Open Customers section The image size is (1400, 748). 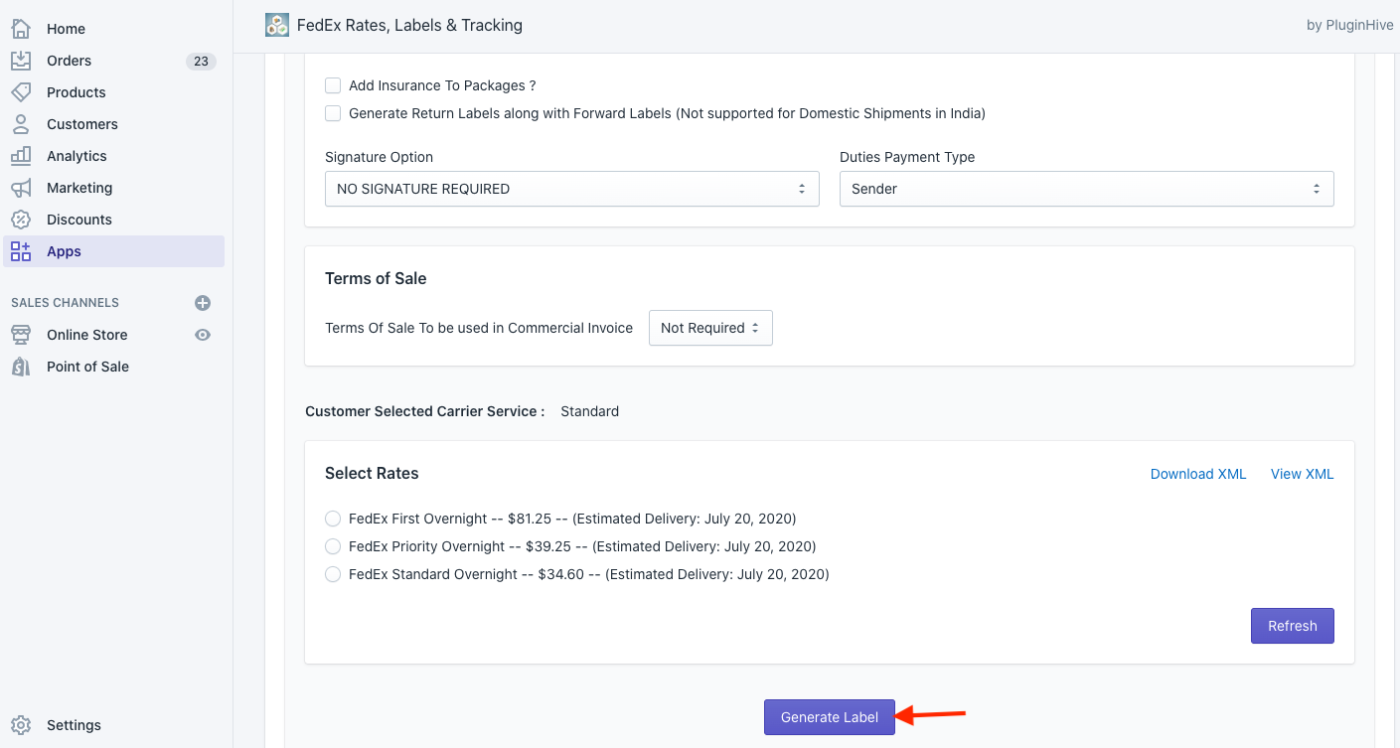point(82,124)
